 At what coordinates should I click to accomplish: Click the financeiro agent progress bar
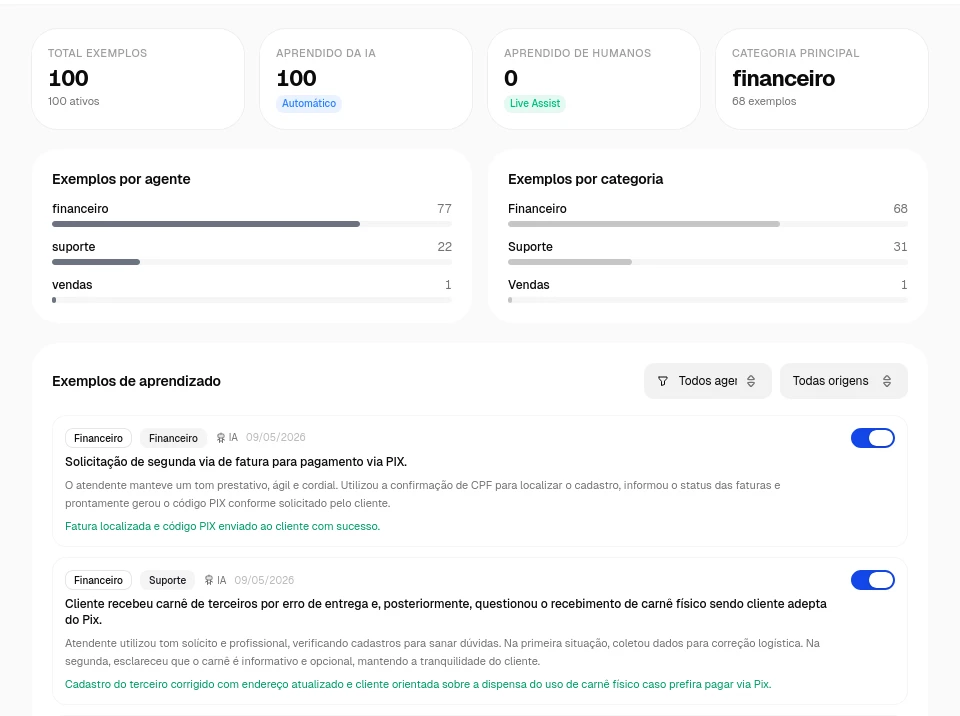(252, 224)
